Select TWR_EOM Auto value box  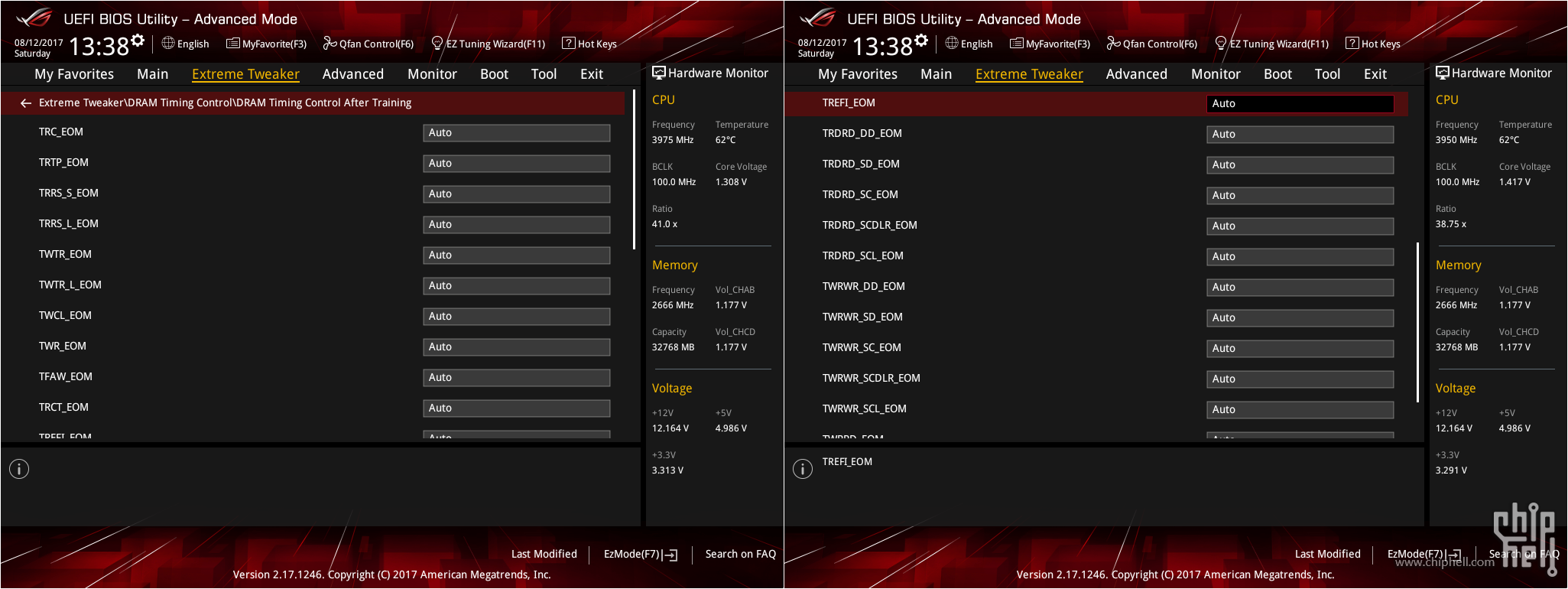coord(517,347)
